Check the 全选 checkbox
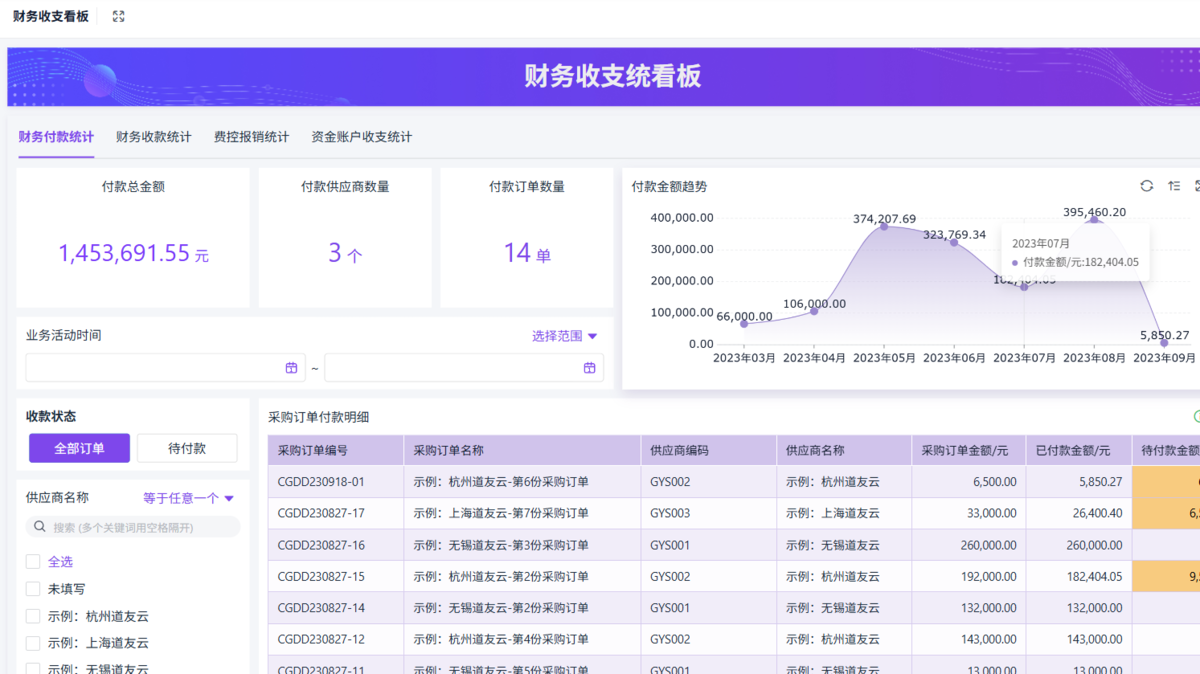1200x674 pixels. coord(33,562)
